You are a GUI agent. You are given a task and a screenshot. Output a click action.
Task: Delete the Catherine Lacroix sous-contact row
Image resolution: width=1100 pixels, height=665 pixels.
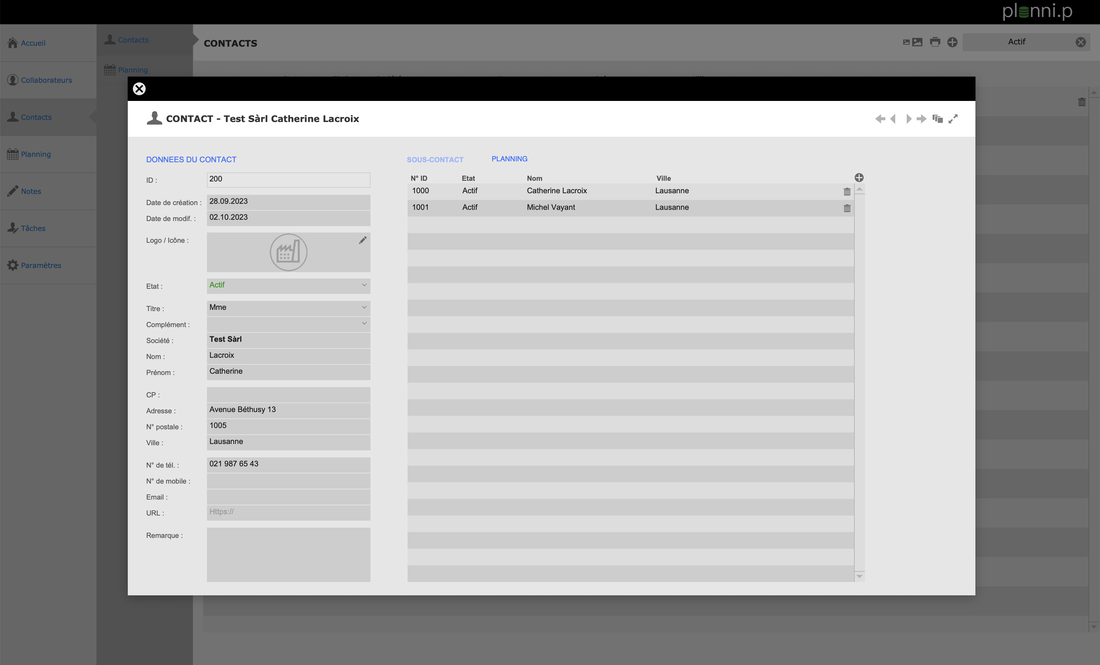pos(847,191)
